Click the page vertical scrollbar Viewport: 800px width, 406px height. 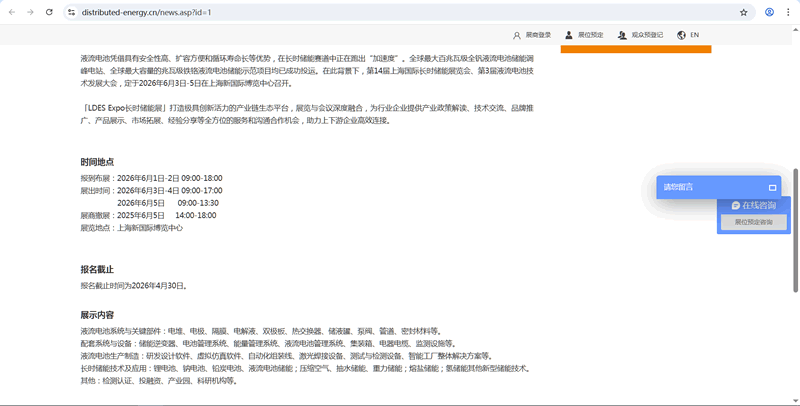click(x=796, y=250)
